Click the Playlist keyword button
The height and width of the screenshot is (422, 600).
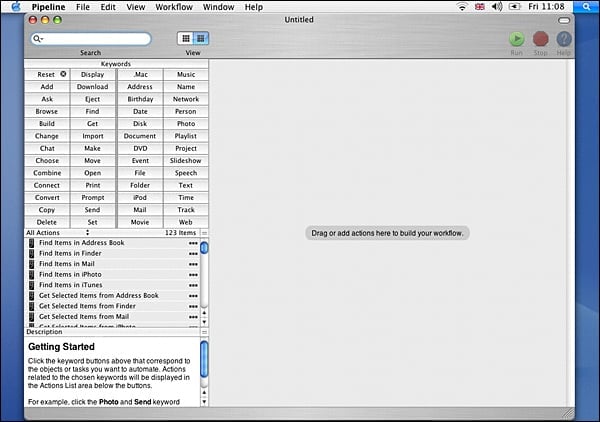click(x=186, y=136)
